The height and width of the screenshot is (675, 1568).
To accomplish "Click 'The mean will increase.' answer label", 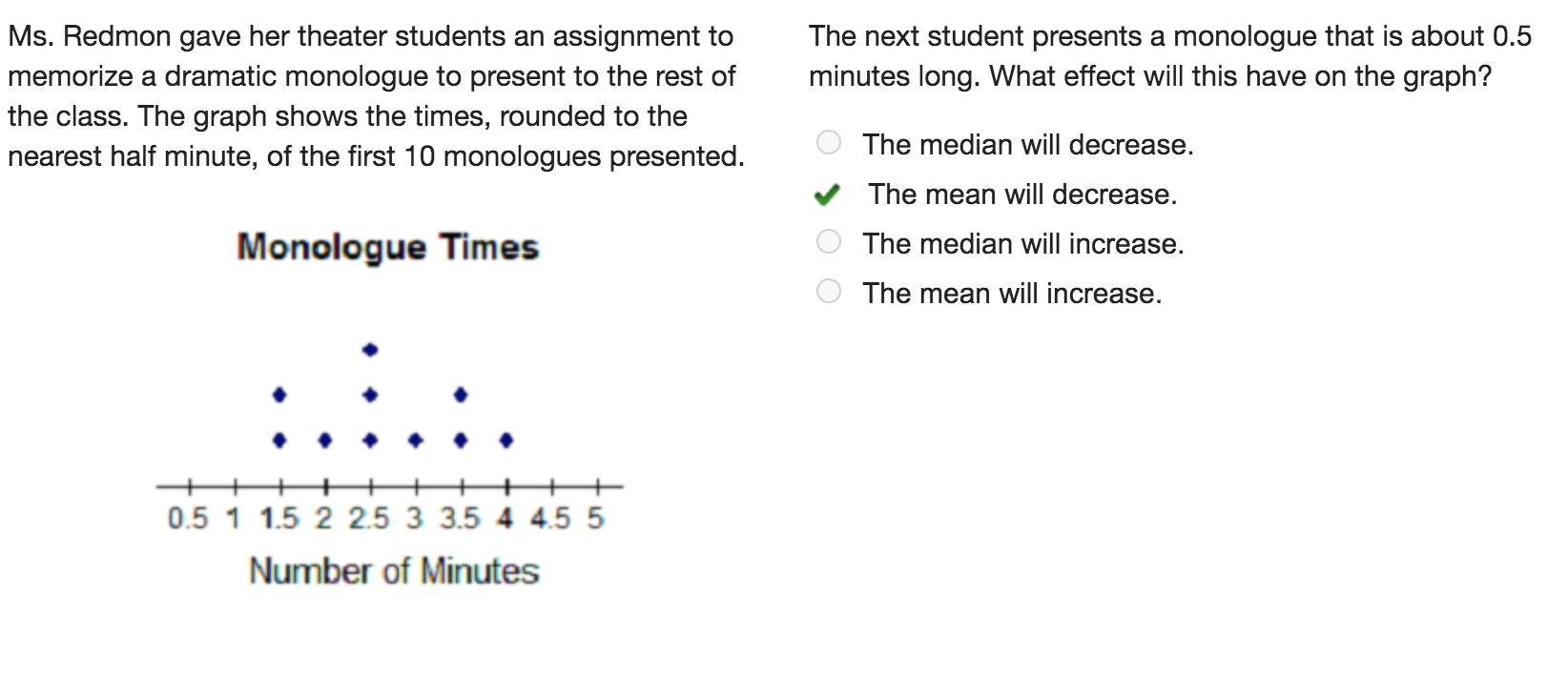I will [x=1012, y=294].
